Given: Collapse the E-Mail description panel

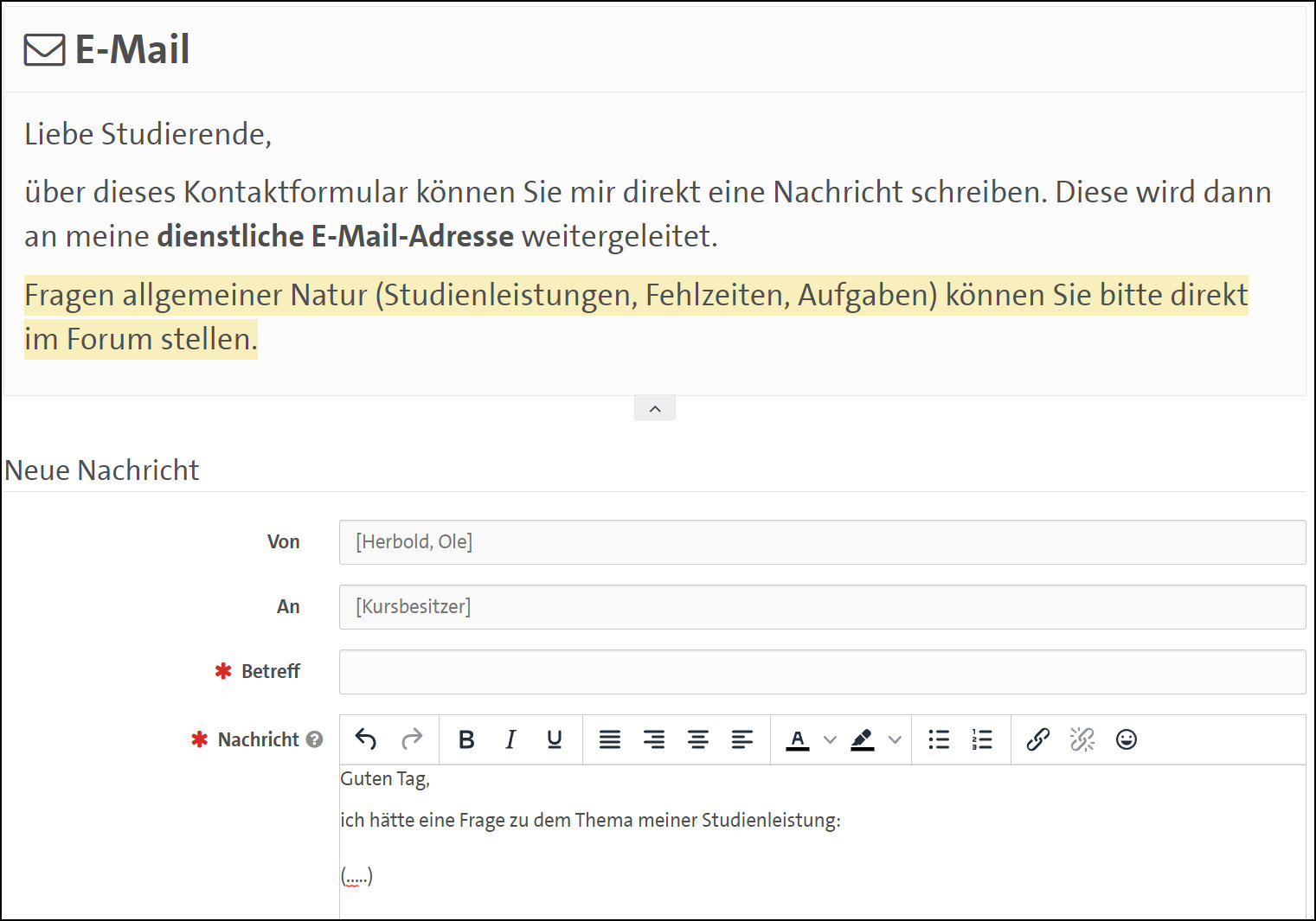Looking at the screenshot, I should 655,408.
